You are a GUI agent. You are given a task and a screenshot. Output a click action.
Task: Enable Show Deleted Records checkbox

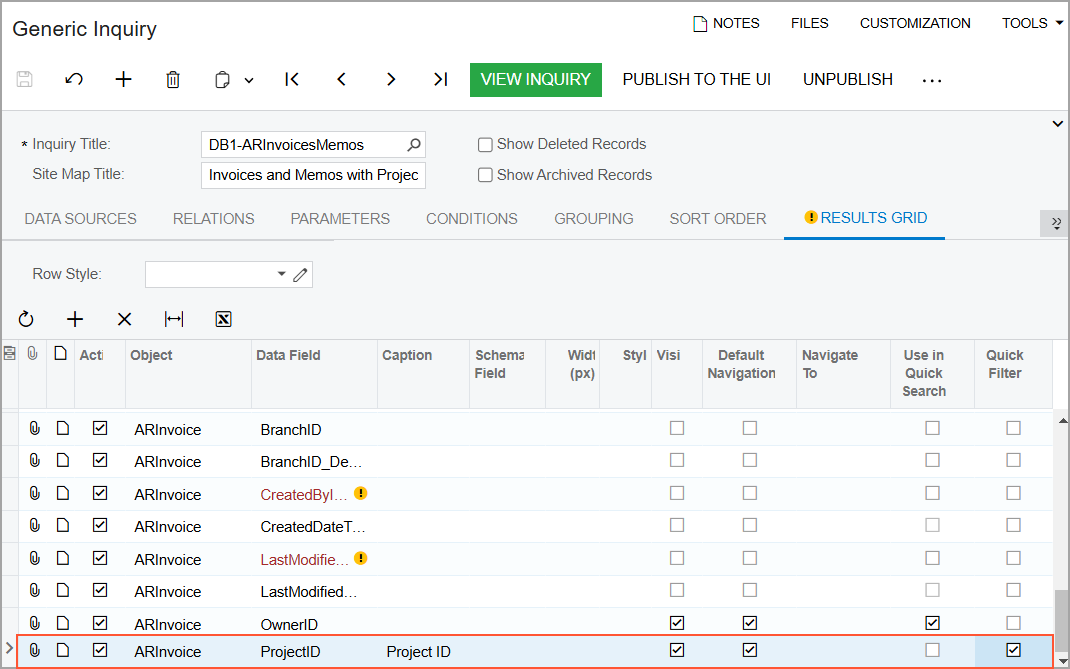tap(485, 145)
